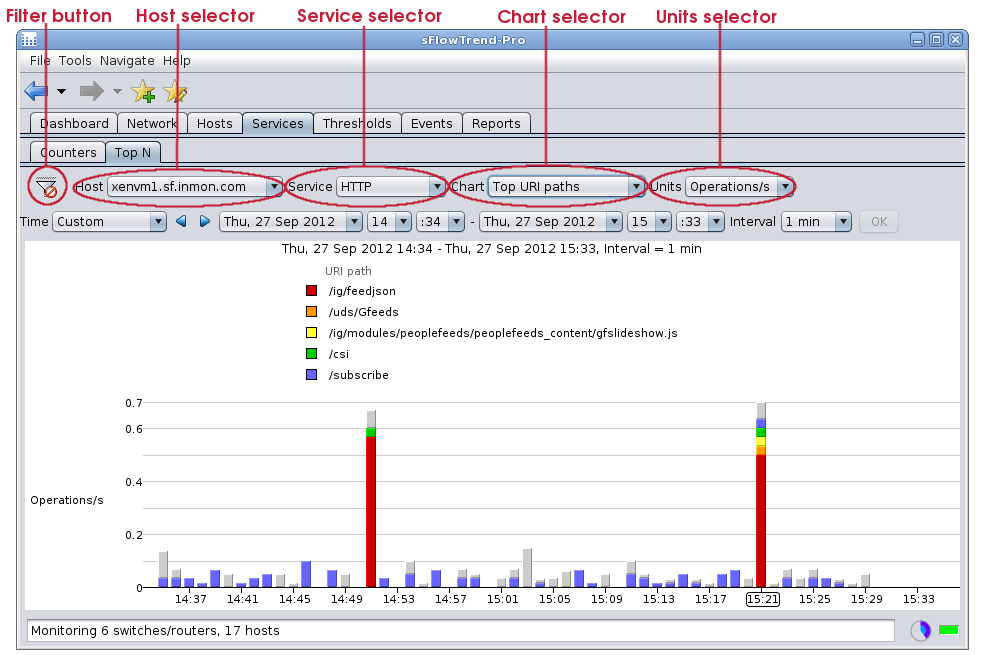
Task: Click the filter funnel button
Action: pos(45,186)
